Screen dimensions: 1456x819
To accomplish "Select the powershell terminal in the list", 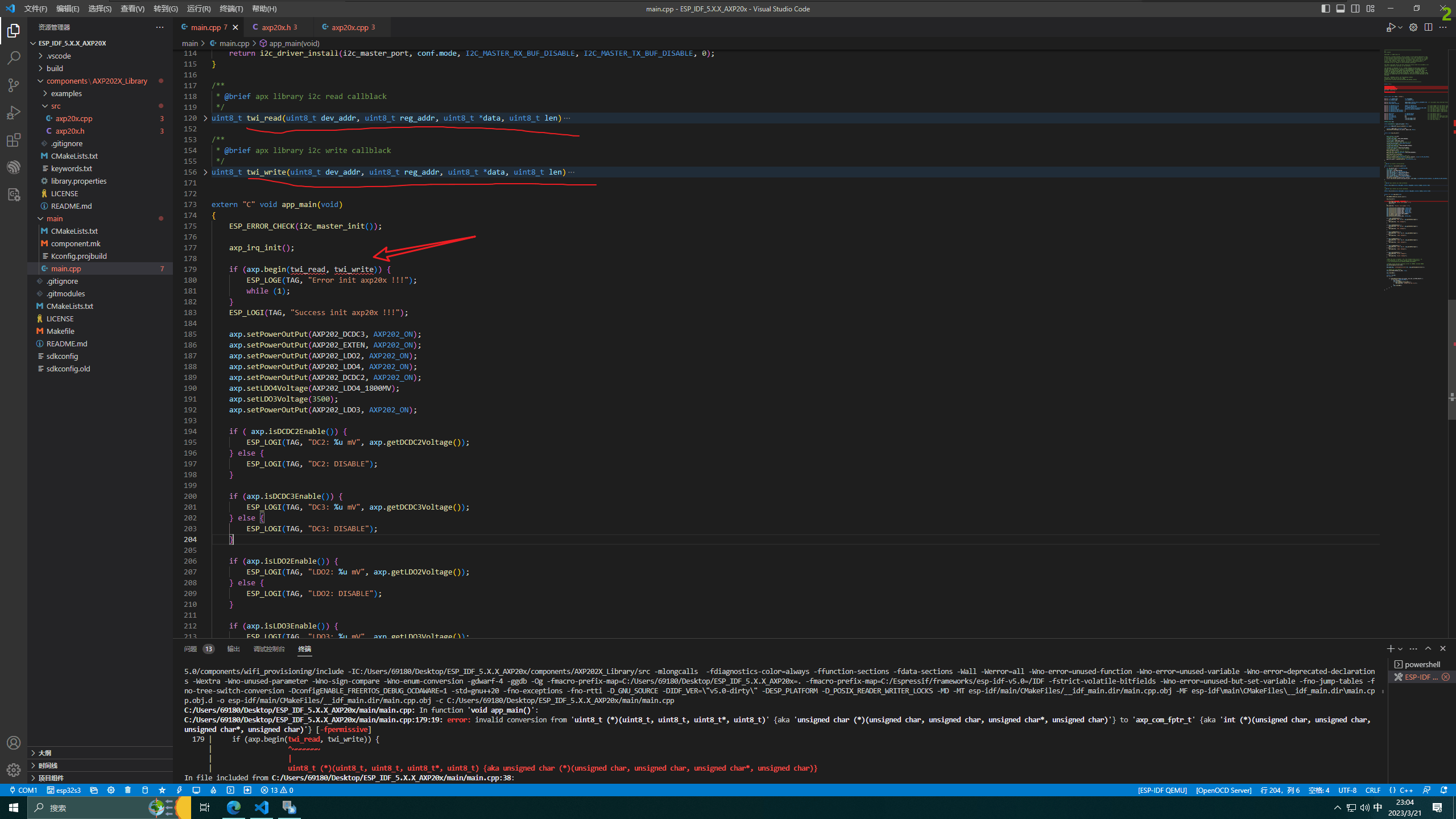I will 1422,664.
